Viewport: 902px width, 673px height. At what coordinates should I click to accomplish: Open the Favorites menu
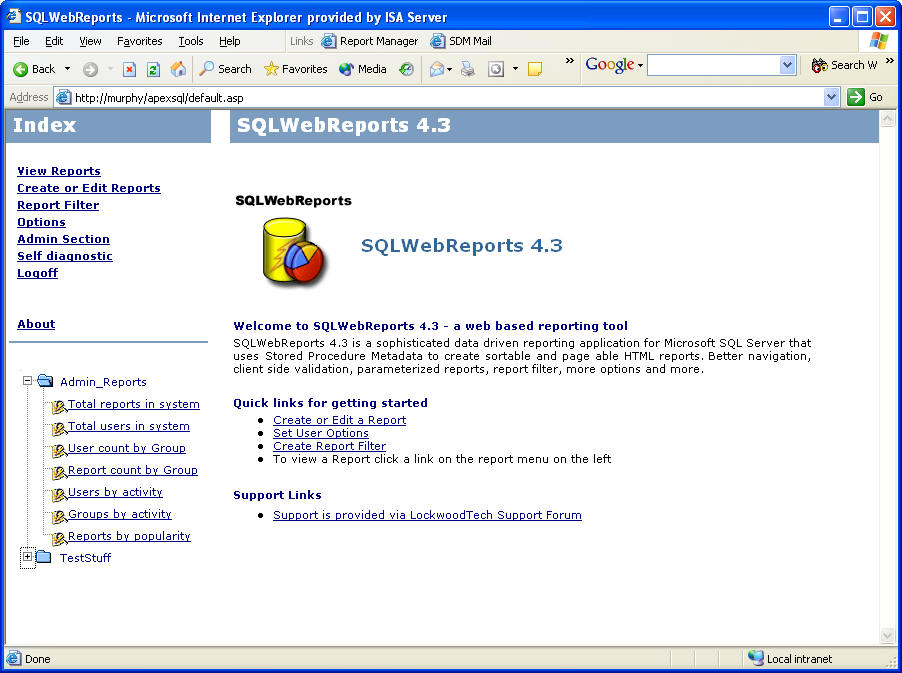[140, 41]
